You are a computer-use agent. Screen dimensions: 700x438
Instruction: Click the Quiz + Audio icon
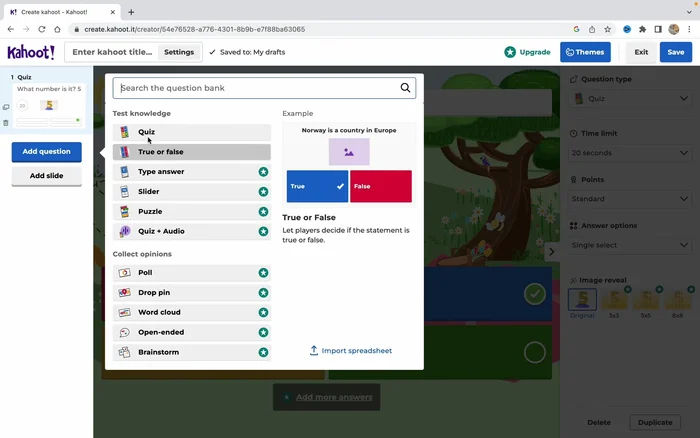coord(124,232)
